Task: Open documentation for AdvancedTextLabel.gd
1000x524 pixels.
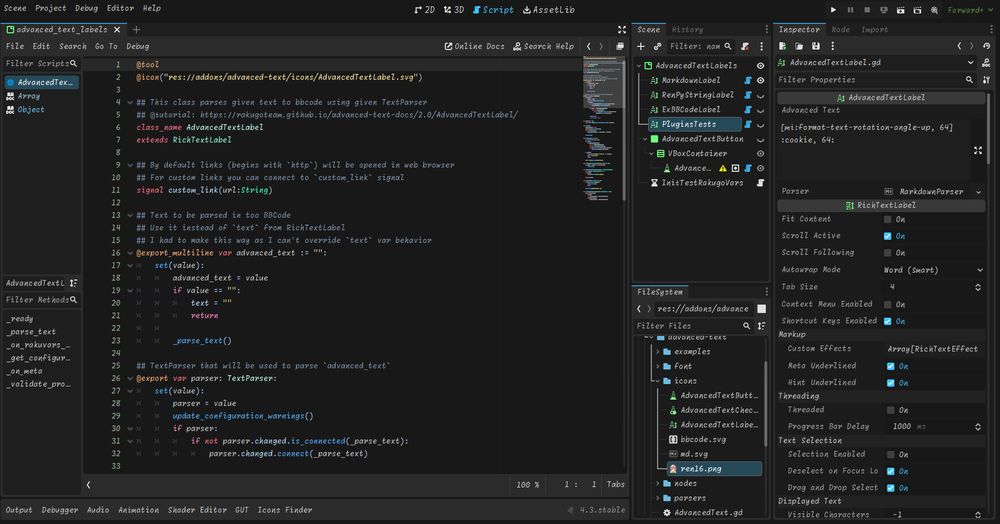Action: [x=987, y=62]
